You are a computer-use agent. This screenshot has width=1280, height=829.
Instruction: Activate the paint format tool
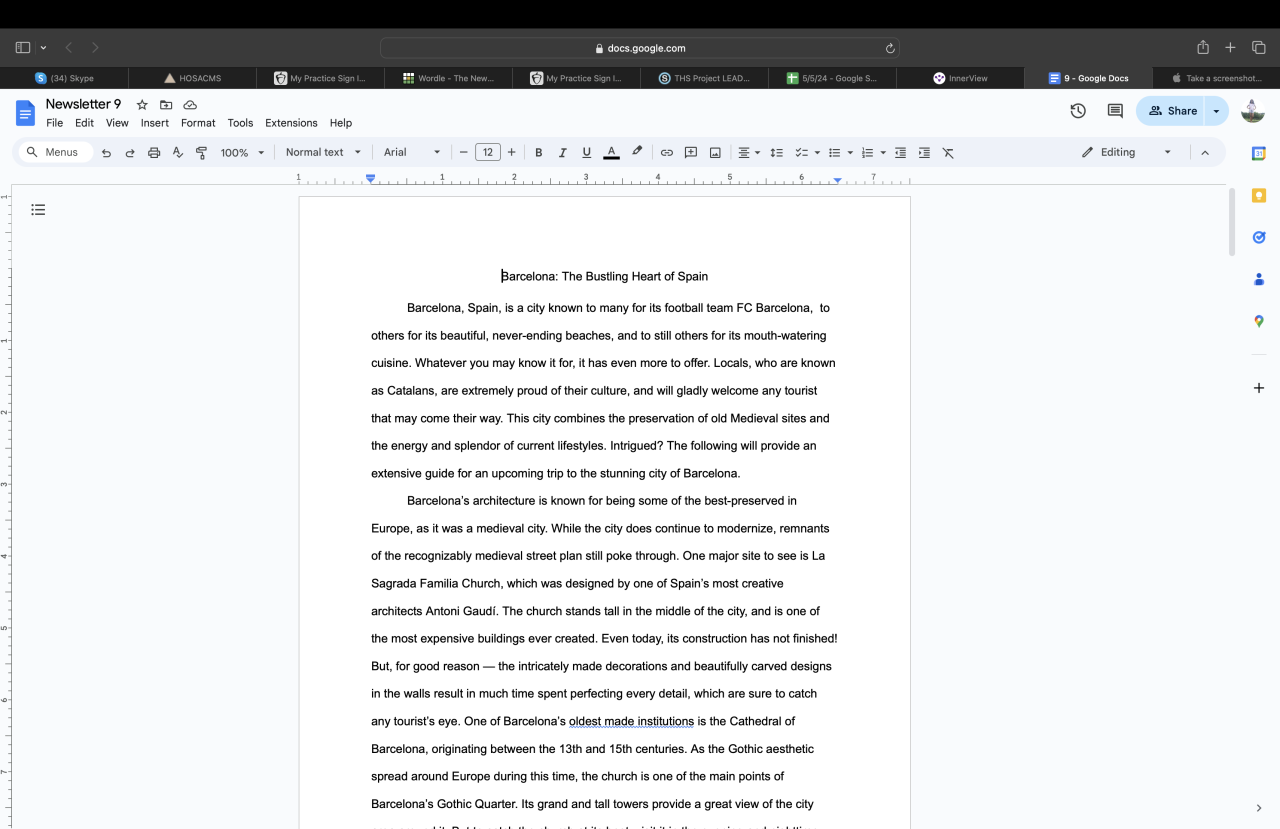point(201,153)
